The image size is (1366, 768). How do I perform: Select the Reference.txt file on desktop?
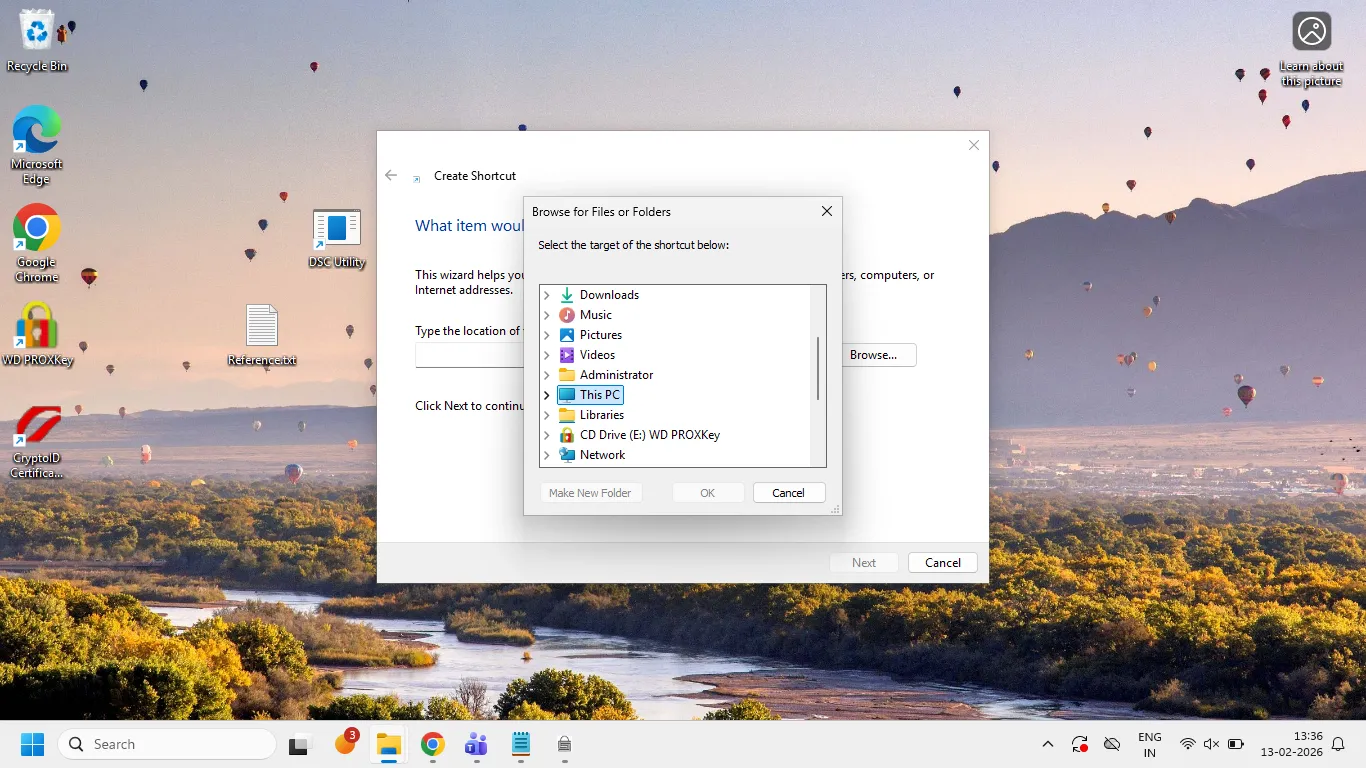262,335
